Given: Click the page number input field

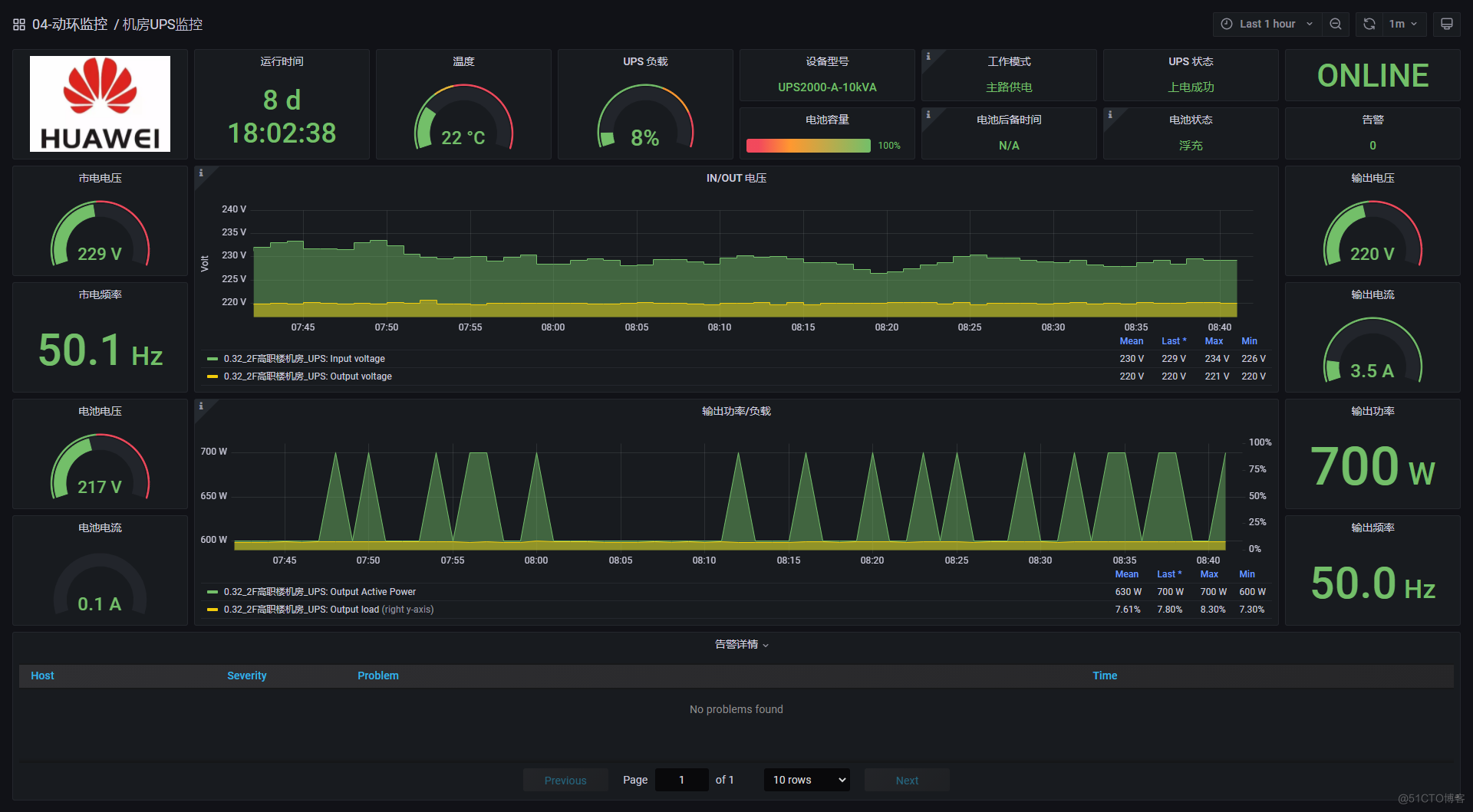Looking at the screenshot, I should [x=681, y=780].
